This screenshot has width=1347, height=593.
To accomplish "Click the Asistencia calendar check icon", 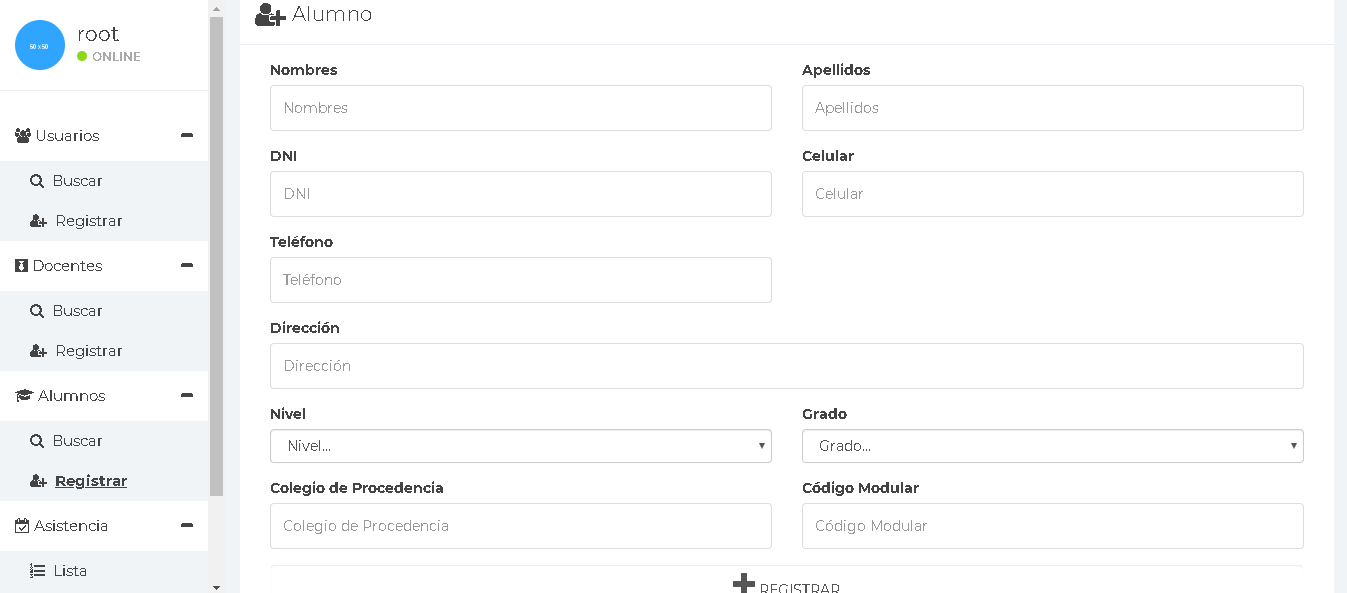I will click(22, 526).
